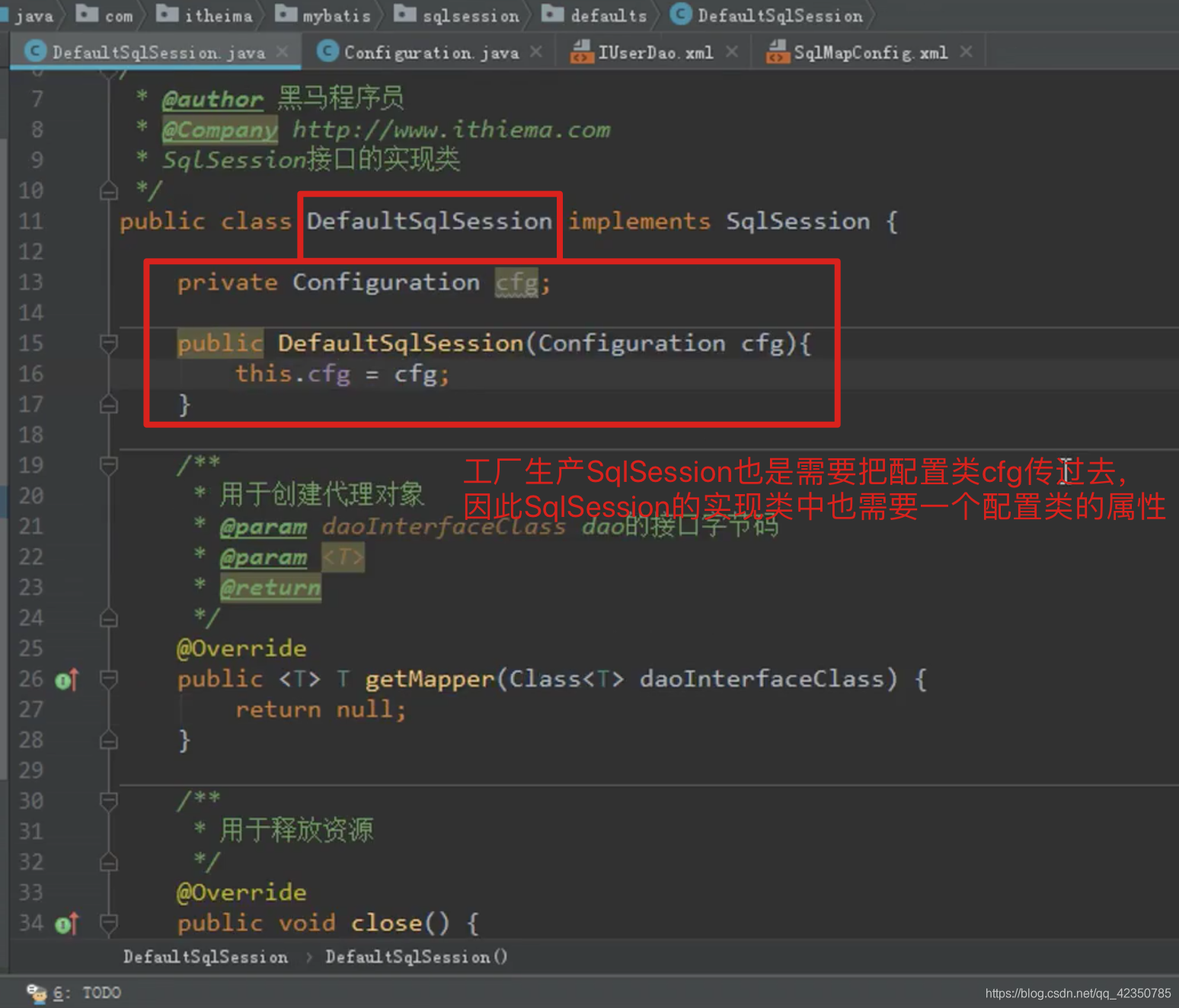Collapse the constructor fold at line 15
This screenshot has width=1179, height=1008.
[x=109, y=343]
